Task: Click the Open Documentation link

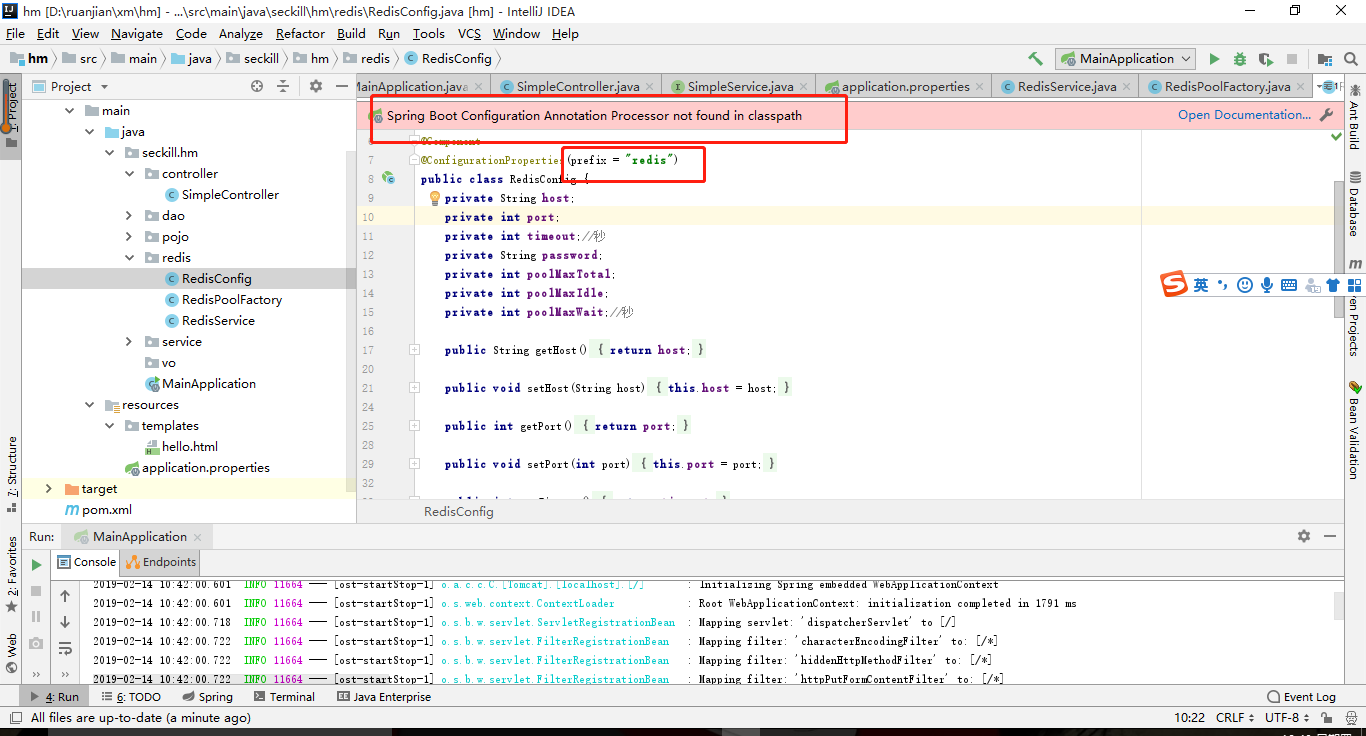Action: [x=1244, y=115]
